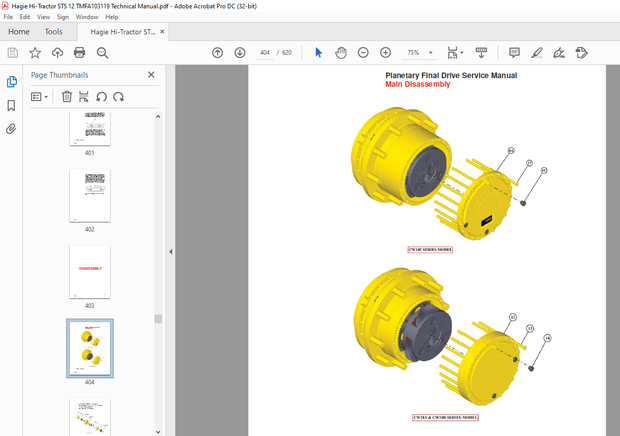Collapse the navigation pane arrow
This screenshot has width=620, height=436.
[x=170, y=251]
